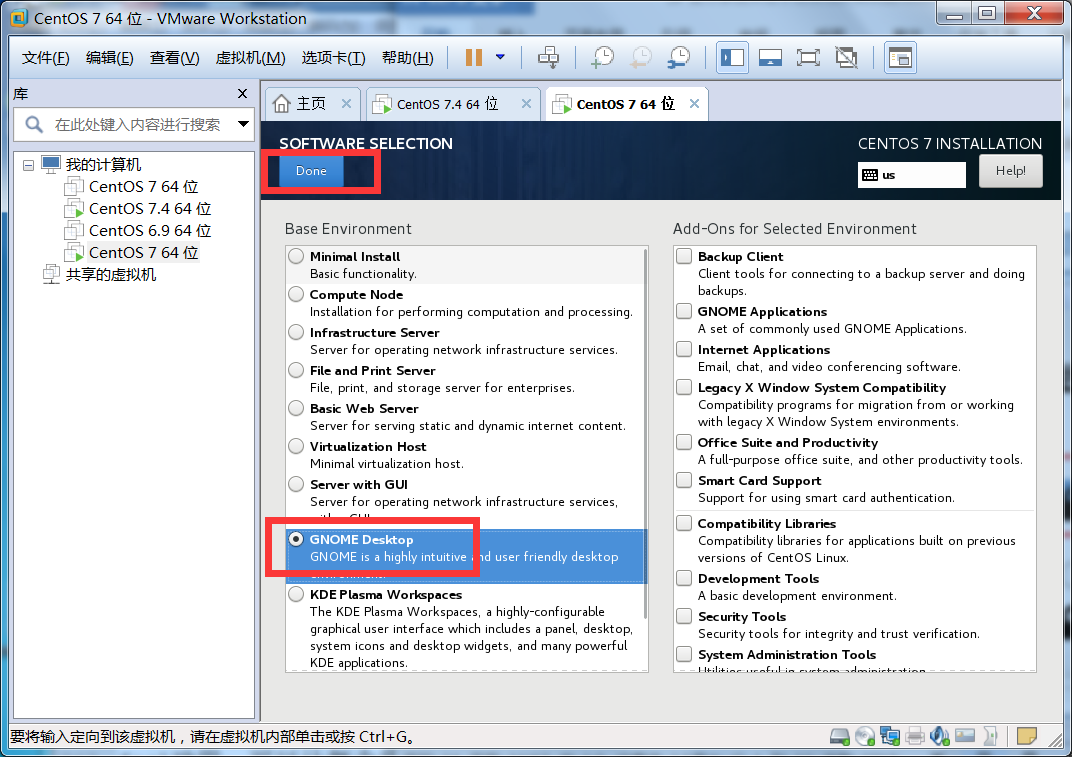Click the network adapter status bar icon

(x=889, y=736)
